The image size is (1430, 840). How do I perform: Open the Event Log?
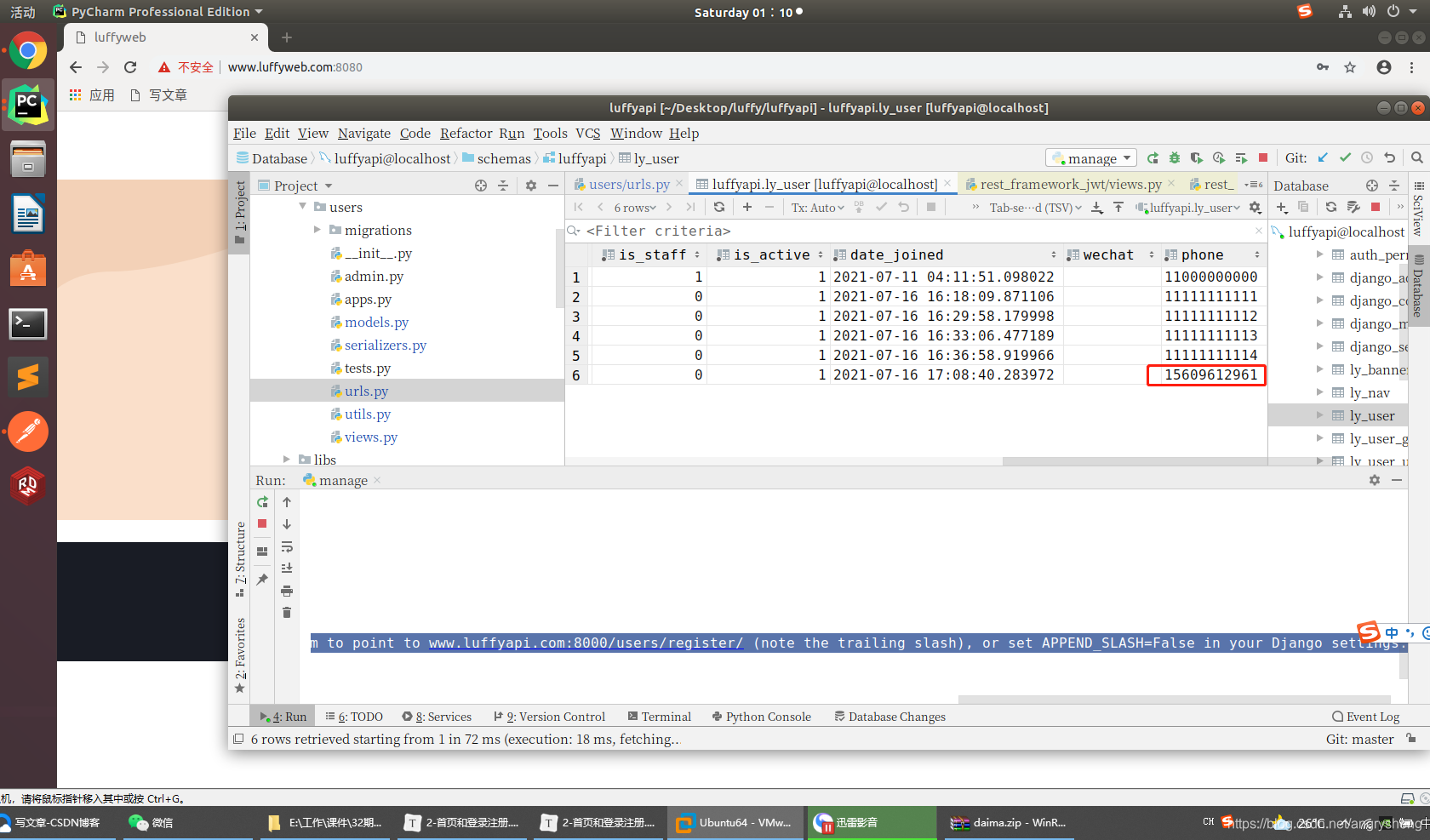(x=1366, y=717)
